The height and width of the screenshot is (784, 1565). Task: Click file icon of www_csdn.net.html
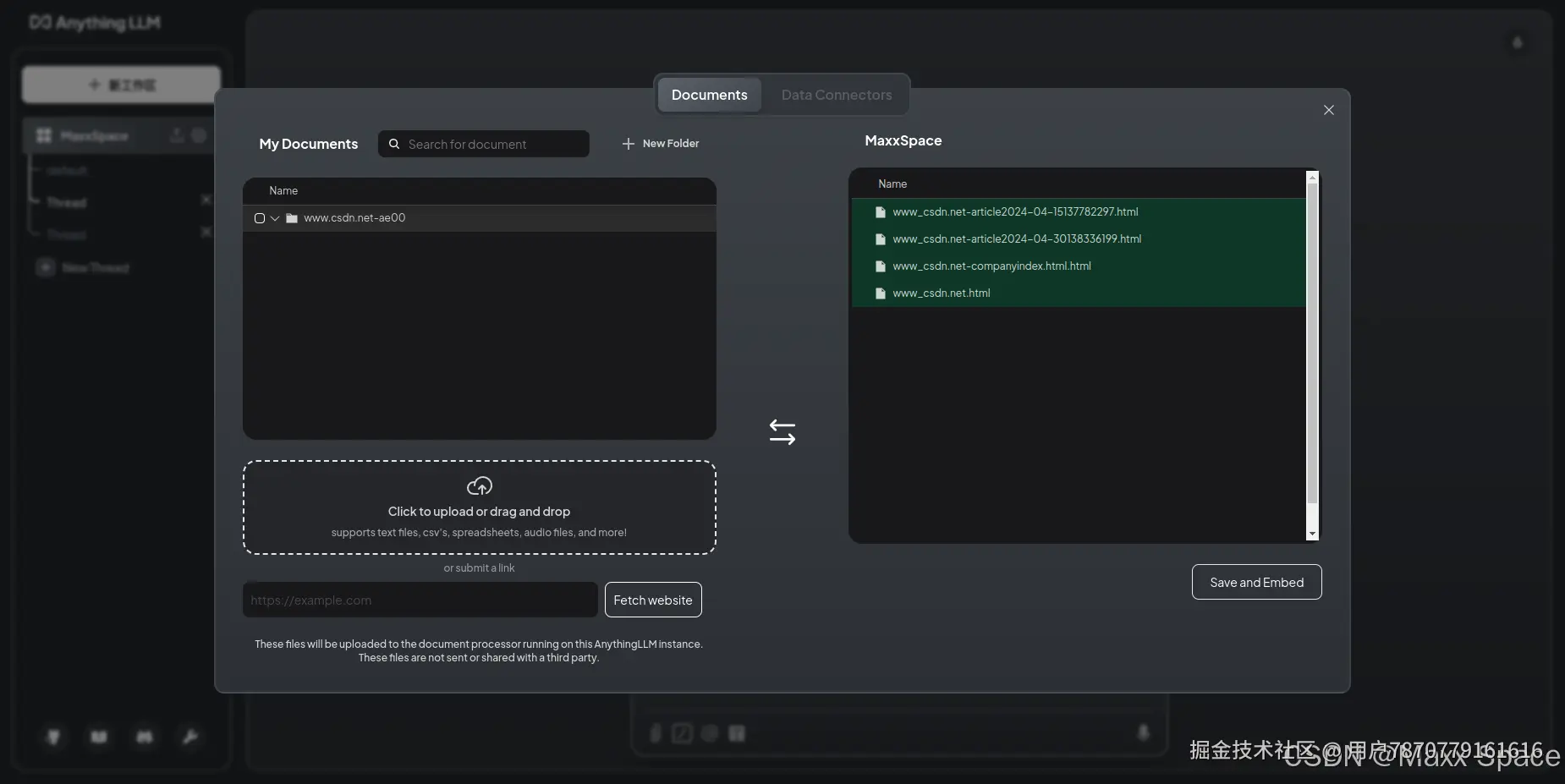click(881, 293)
